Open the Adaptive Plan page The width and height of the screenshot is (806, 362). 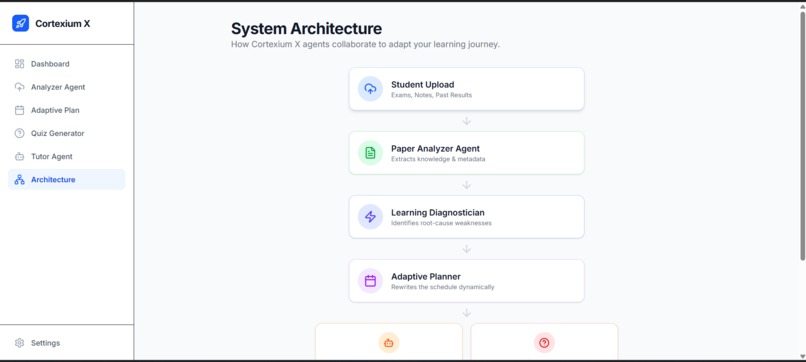click(66, 110)
